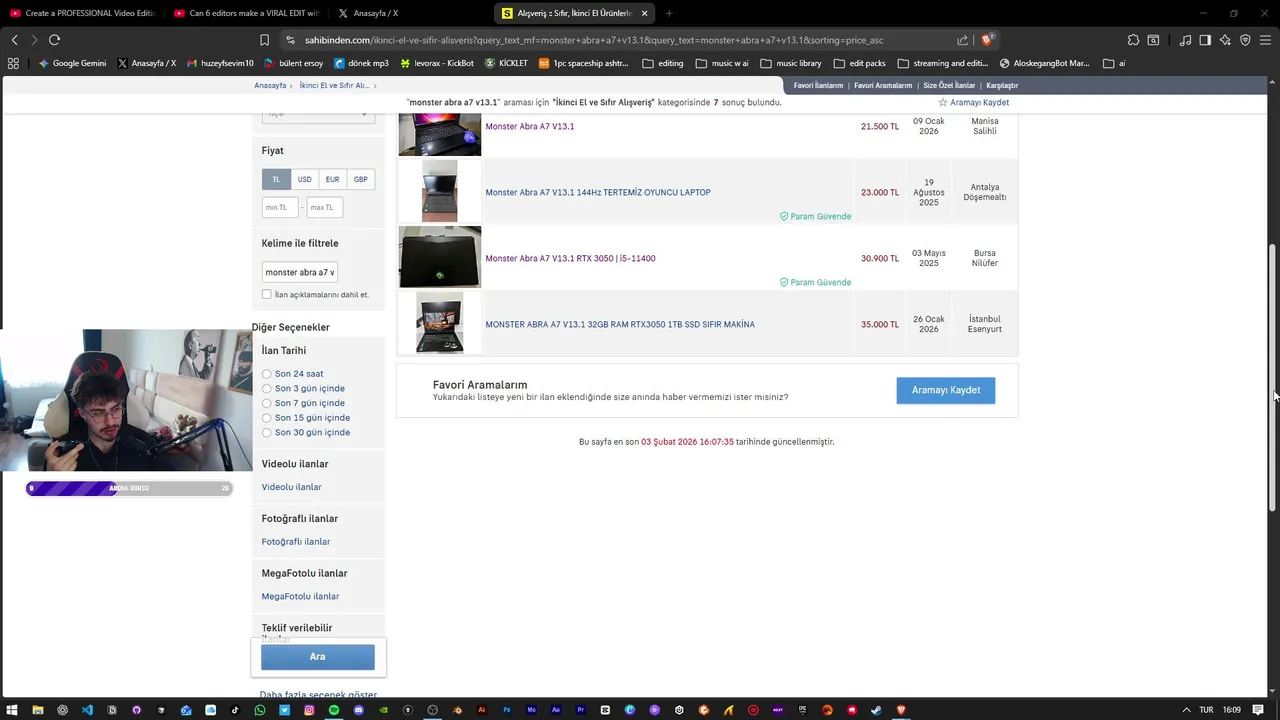Open Size Özel İlanlar in the top menu
The image size is (1280, 720).
point(949,86)
